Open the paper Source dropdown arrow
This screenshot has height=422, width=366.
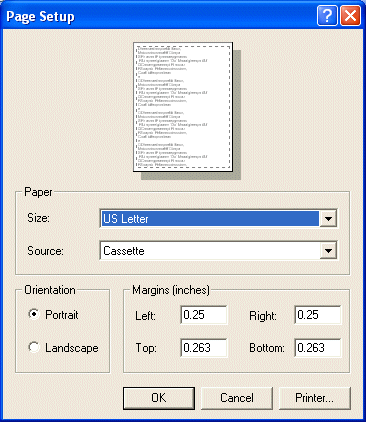tap(328, 251)
